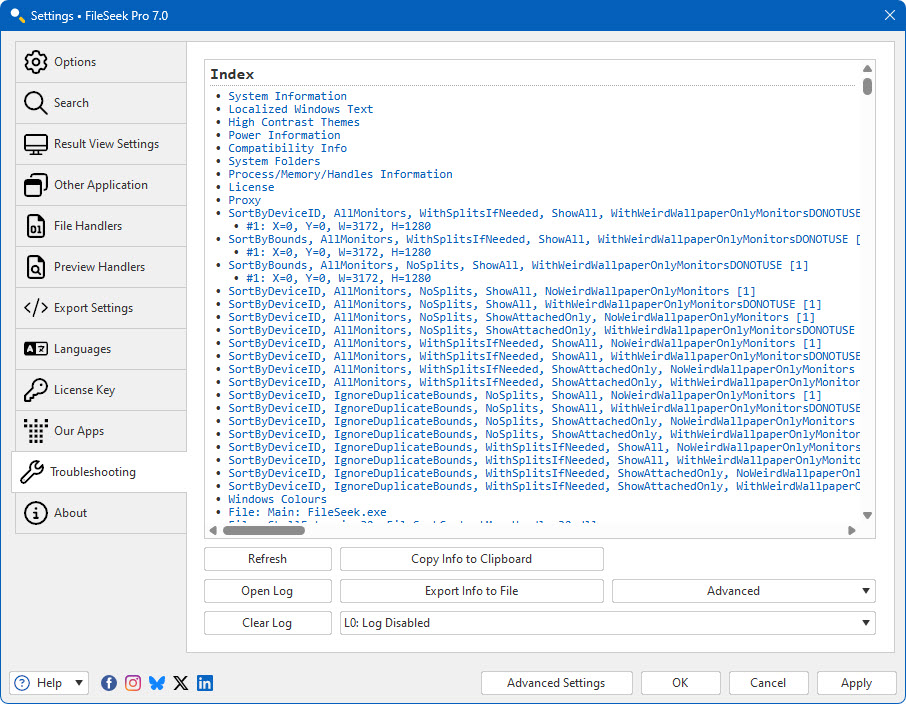This screenshot has height=704, width=906.
Task: Click the scroll right arrow
Action: (851, 531)
